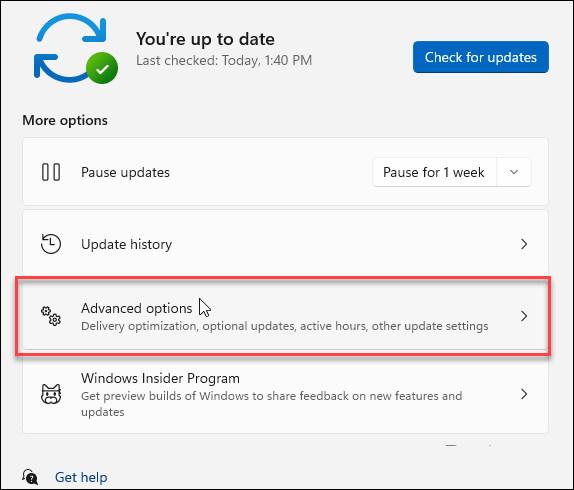This screenshot has height=490, width=574.
Task: Open the Get help link
Action: (81, 477)
